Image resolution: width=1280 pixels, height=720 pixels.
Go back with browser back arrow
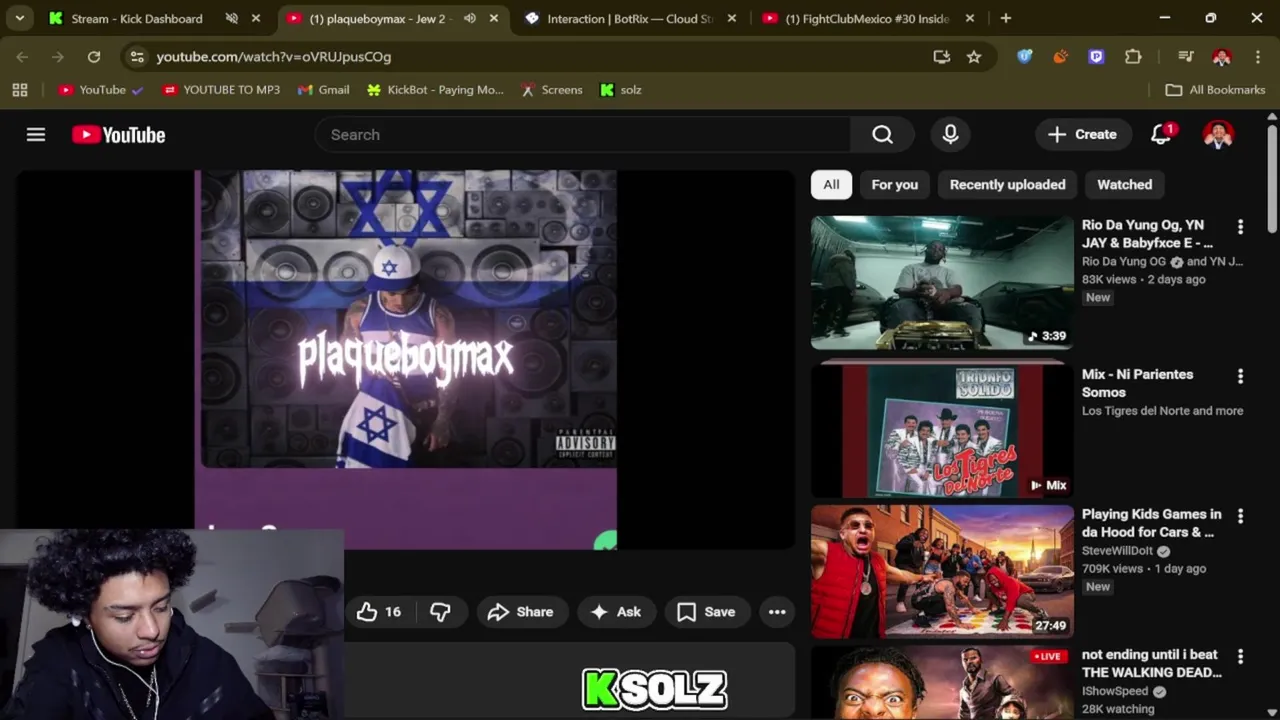[22, 57]
